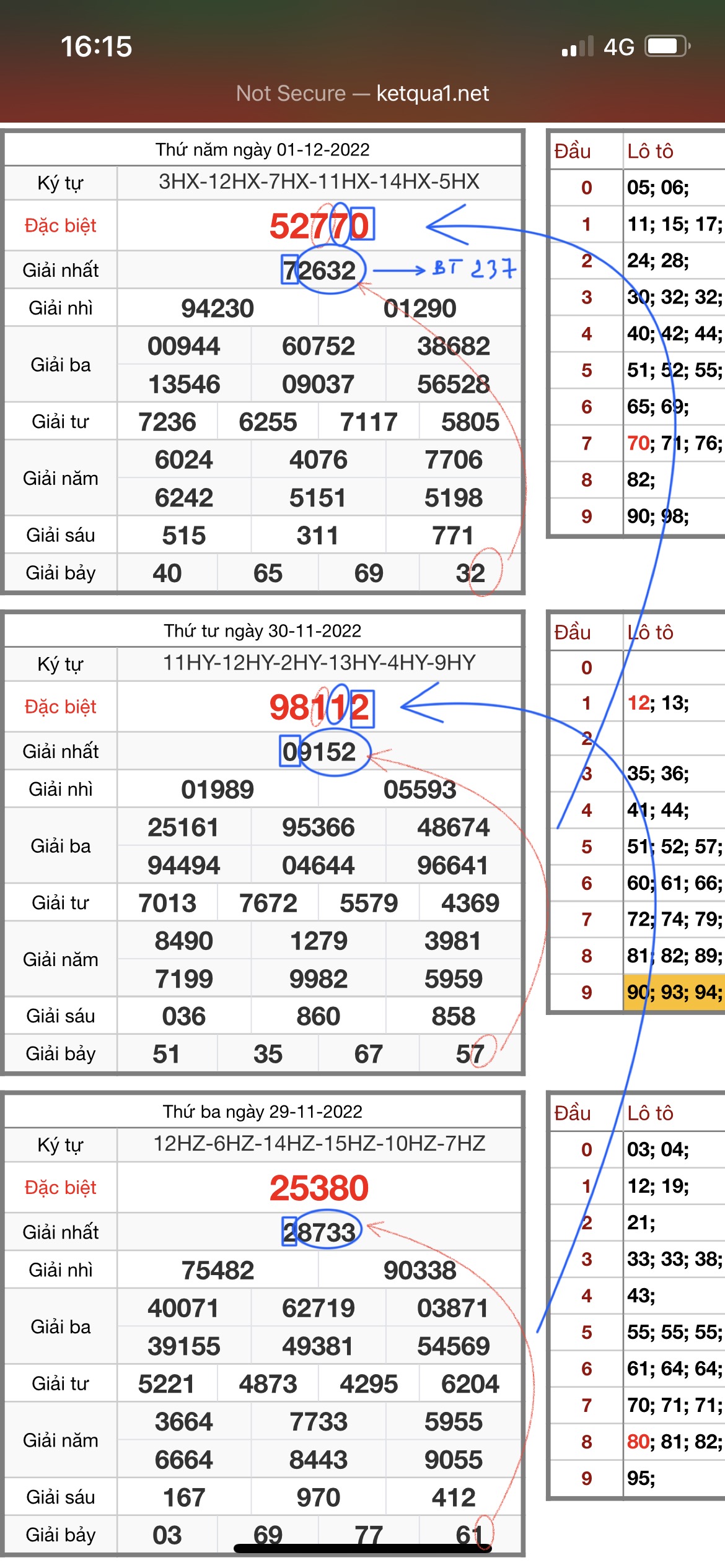Viewport: 725px width, 1568px height.
Task: Click second prize number 05593
Action: [x=420, y=790]
